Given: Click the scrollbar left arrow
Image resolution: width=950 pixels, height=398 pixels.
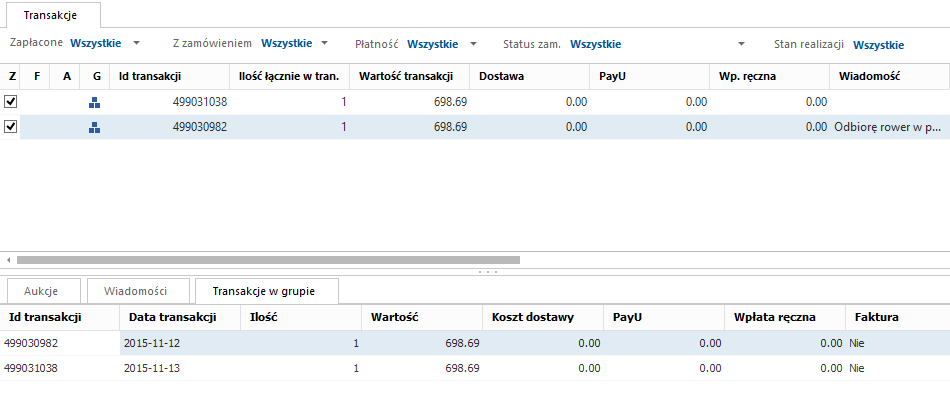Looking at the screenshot, I should (x=8, y=260).
